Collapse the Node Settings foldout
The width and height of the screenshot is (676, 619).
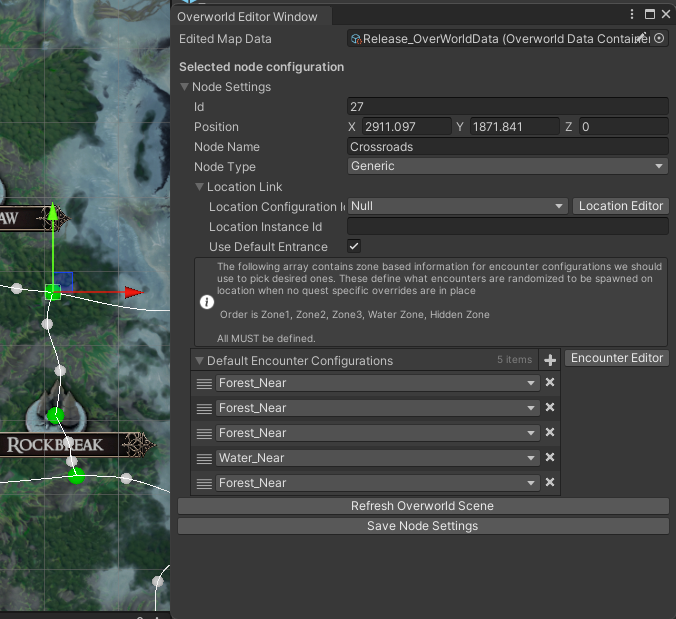185,87
